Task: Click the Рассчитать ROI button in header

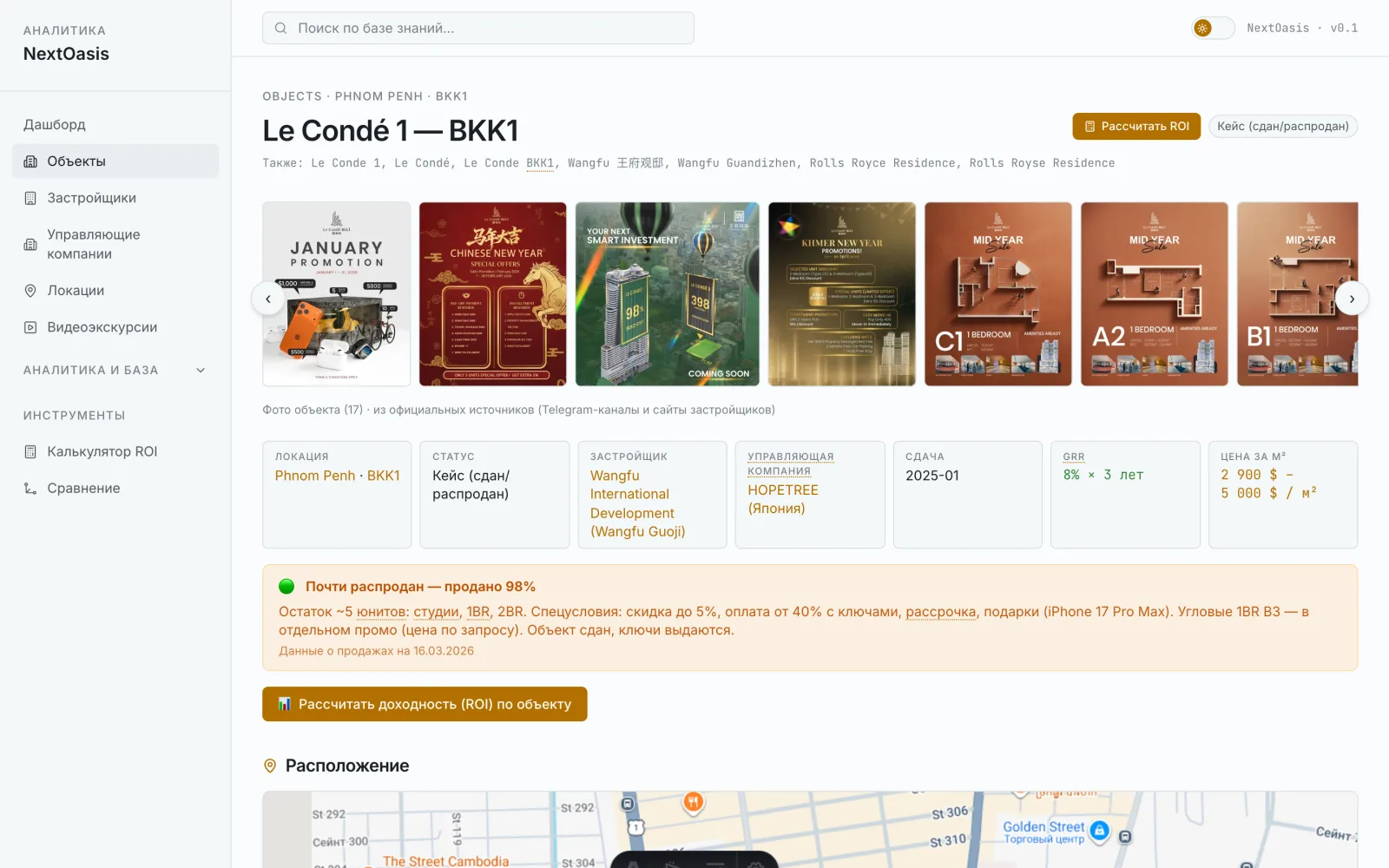Action: click(x=1136, y=126)
